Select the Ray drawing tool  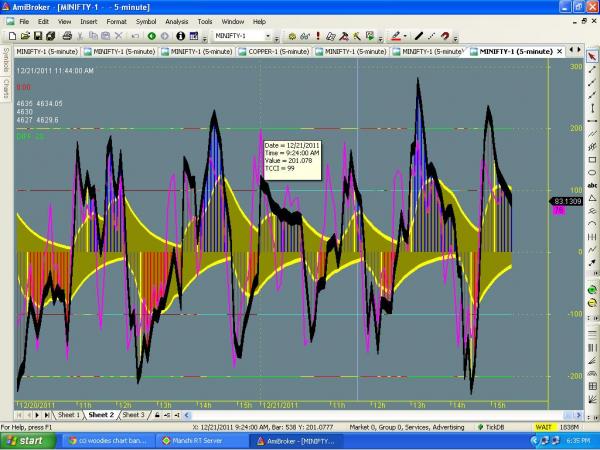click(592, 82)
